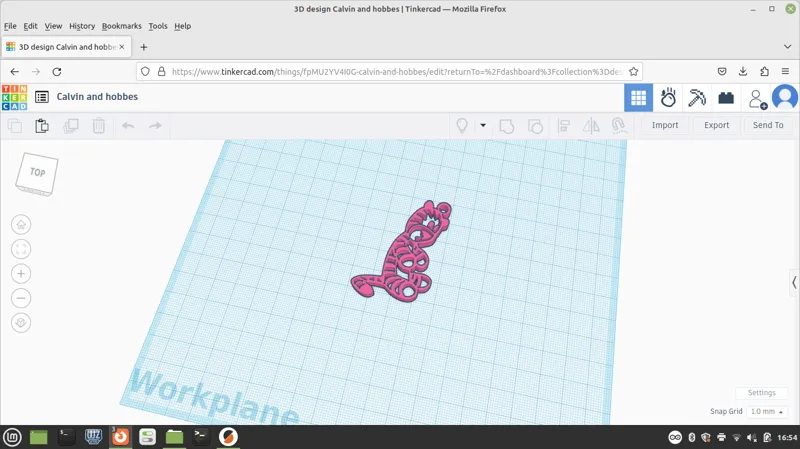The height and width of the screenshot is (449, 800).
Task: Click the Copy toolbar icon
Action: tap(15, 126)
